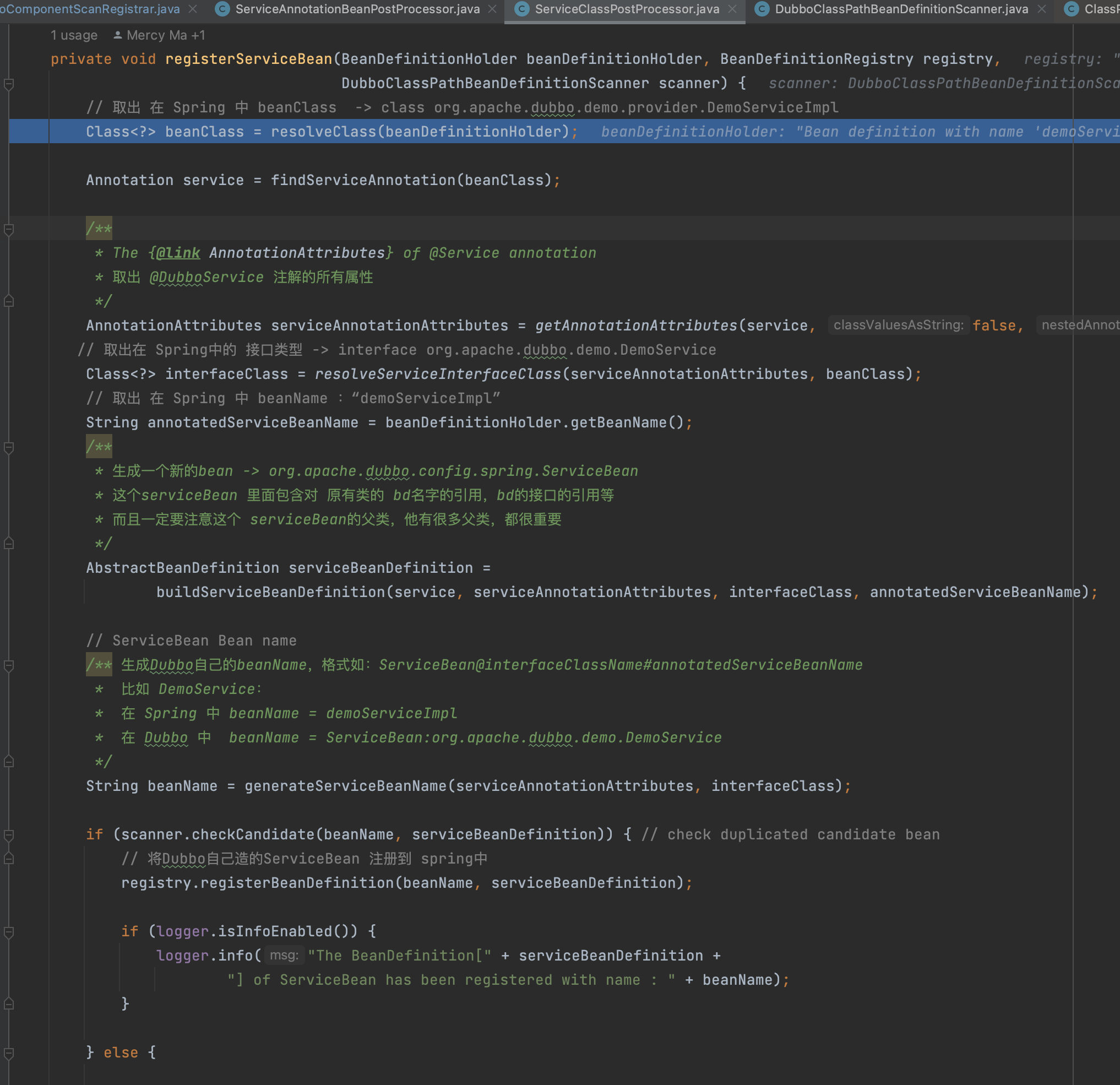Close the ComponentScanRegistrar.java tab
This screenshot has height=1085, width=1120.
point(193,9)
